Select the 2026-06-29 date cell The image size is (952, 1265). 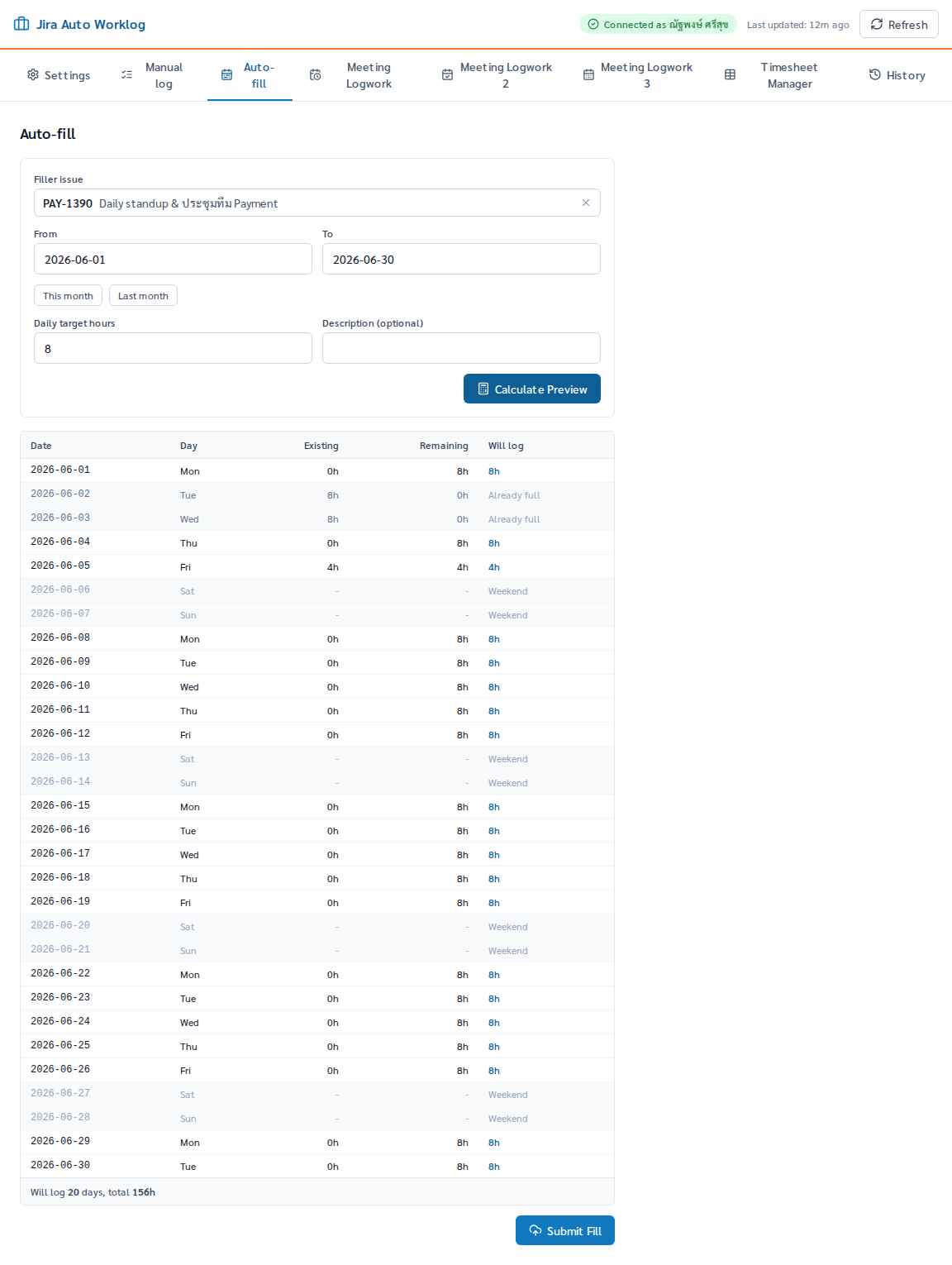click(60, 1141)
